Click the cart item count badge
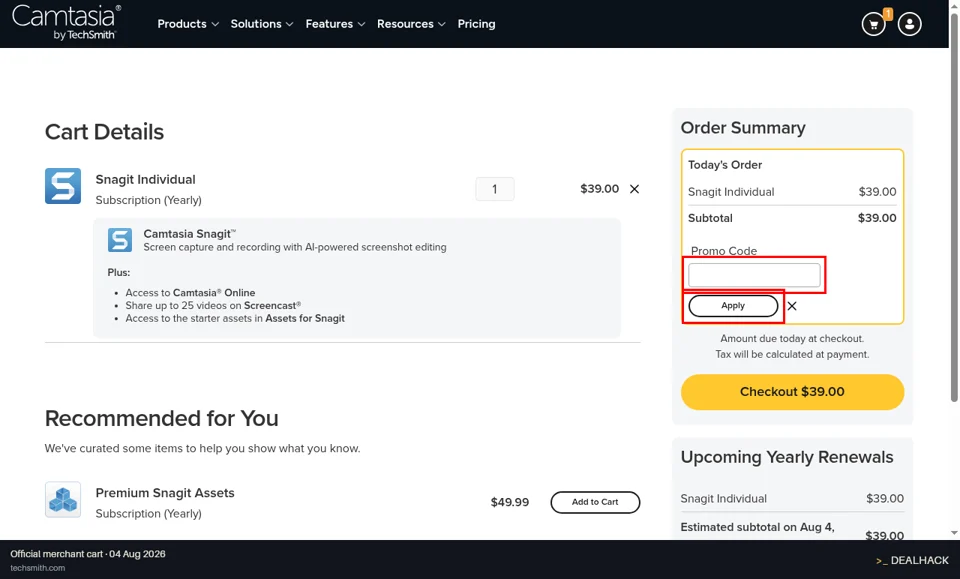This screenshot has width=960, height=579. [x=888, y=13]
